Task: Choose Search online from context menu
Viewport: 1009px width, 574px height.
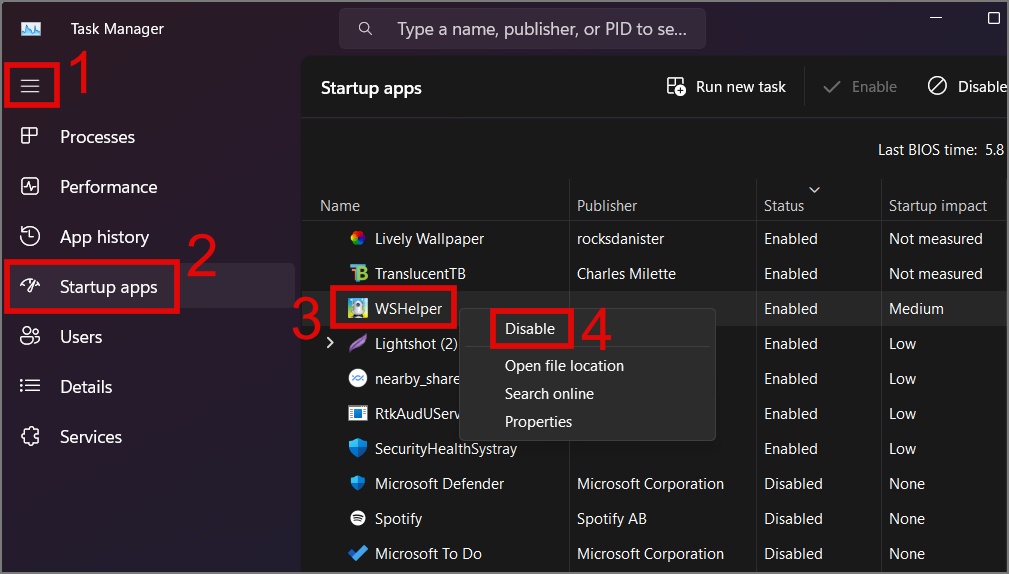Action: (549, 394)
